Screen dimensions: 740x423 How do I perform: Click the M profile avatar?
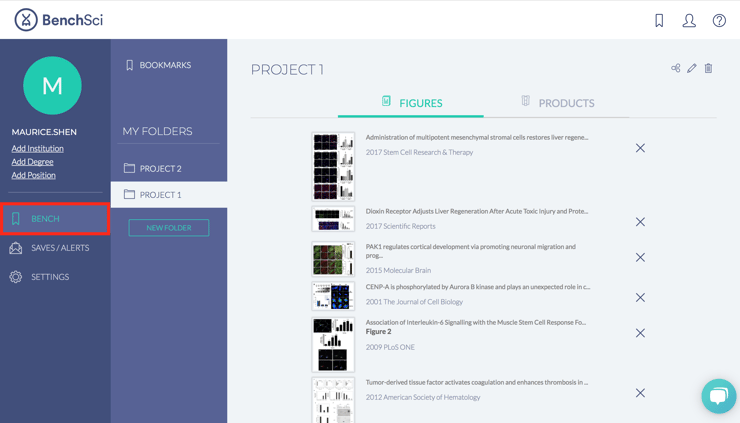pos(52,85)
